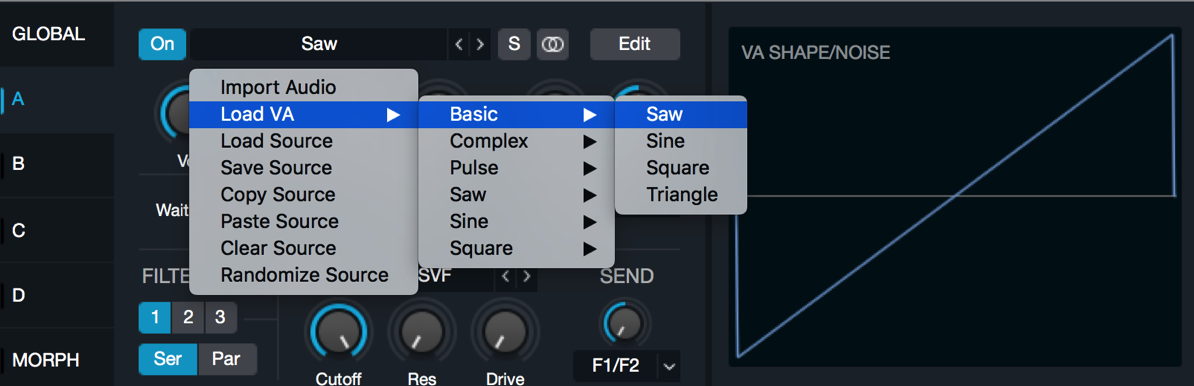Go to next SVF filter type
This screenshot has width=1194, height=386.
pyautogui.click(x=526, y=276)
